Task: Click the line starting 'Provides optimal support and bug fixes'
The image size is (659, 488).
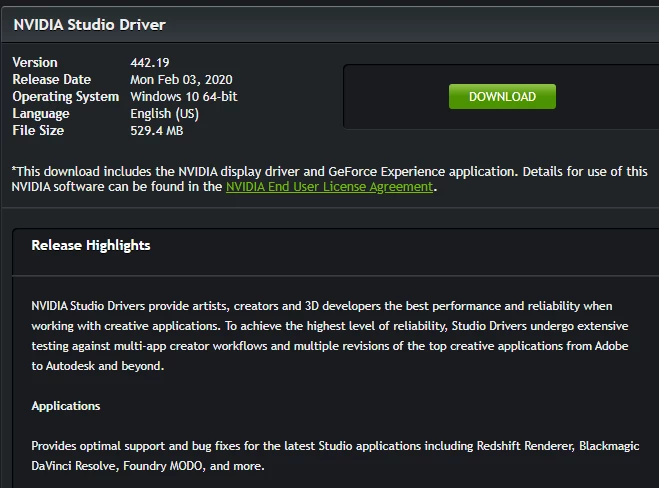Action: point(335,446)
